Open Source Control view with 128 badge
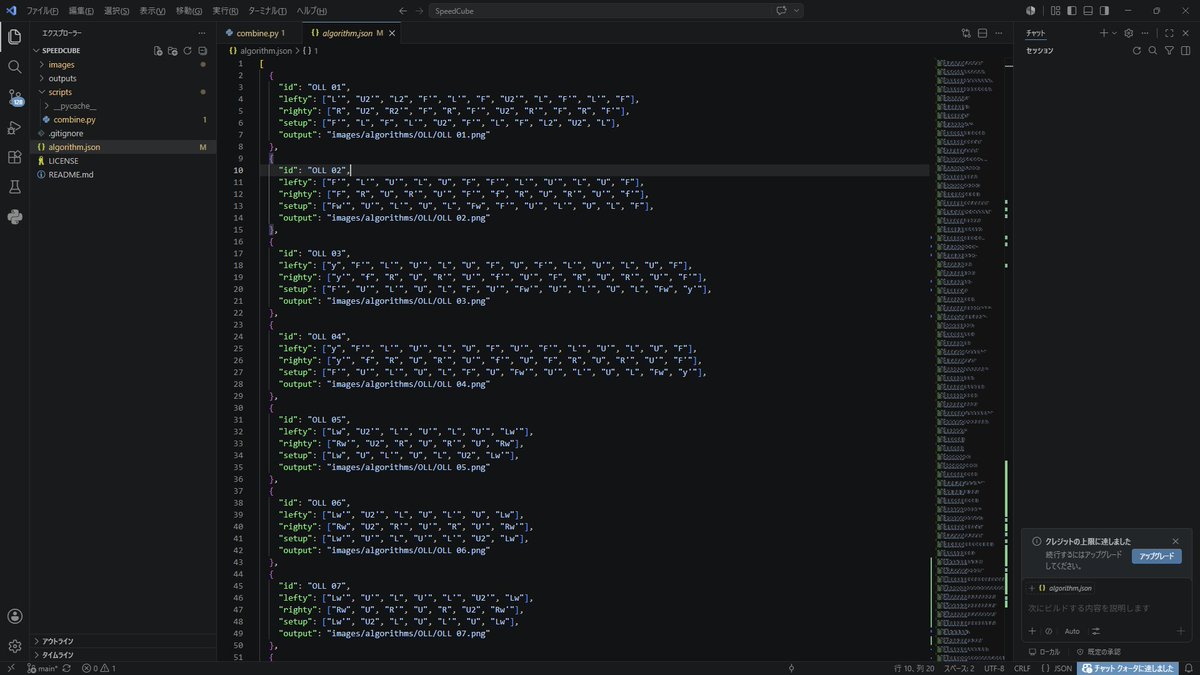This screenshot has width=1200, height=675. 14,97
